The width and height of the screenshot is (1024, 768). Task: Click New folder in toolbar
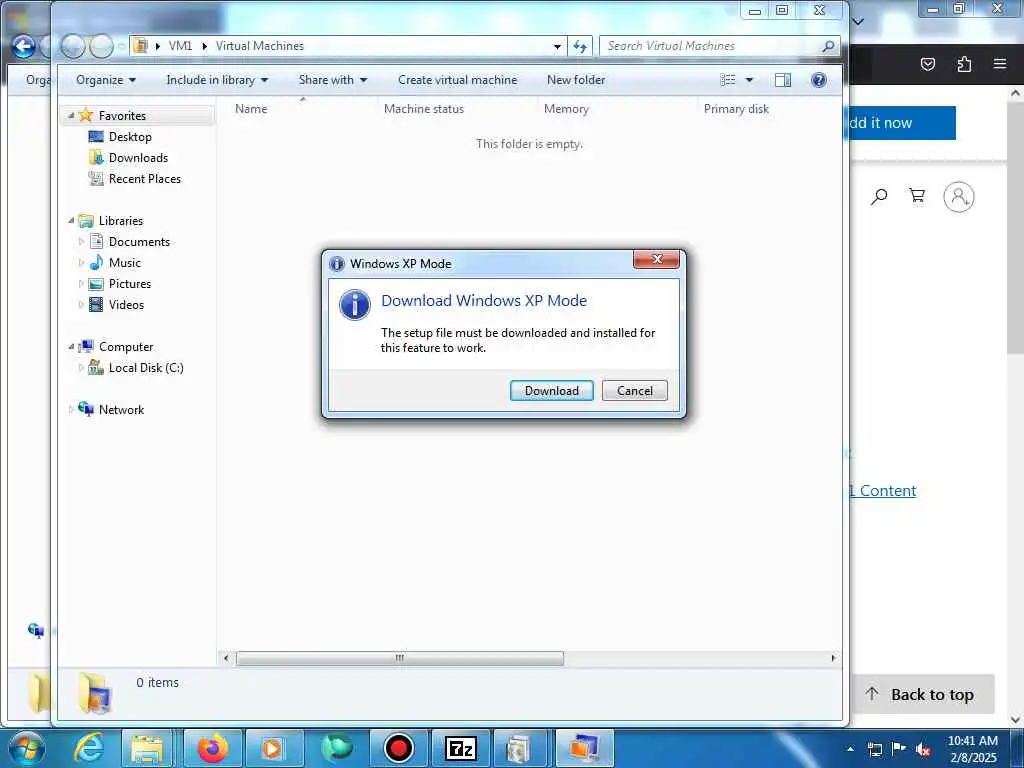coord(576,80)
